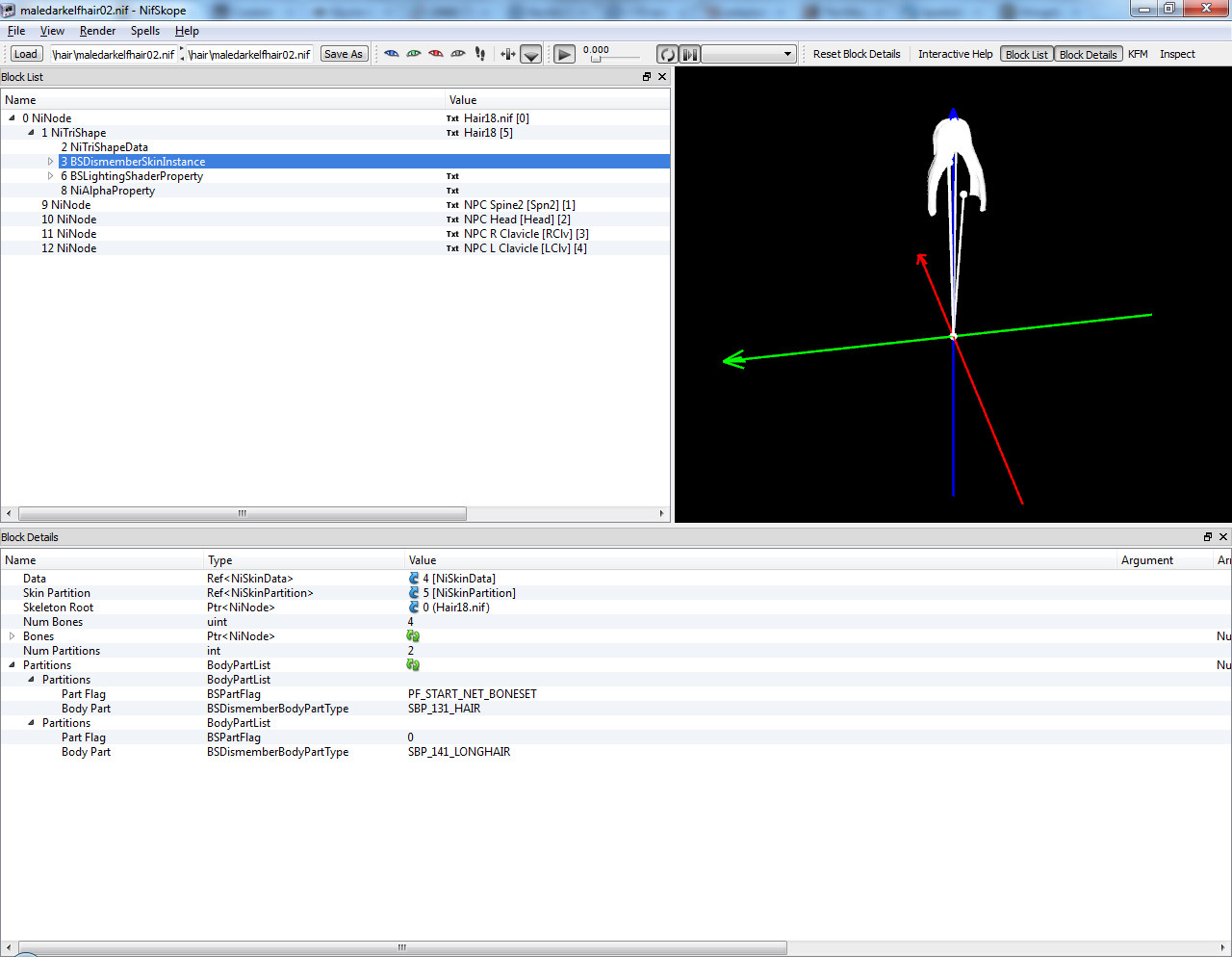This screenshot has width=1232, height=957.
Task: Toggle the KFM panel
Action: (x=1138, y=54)
